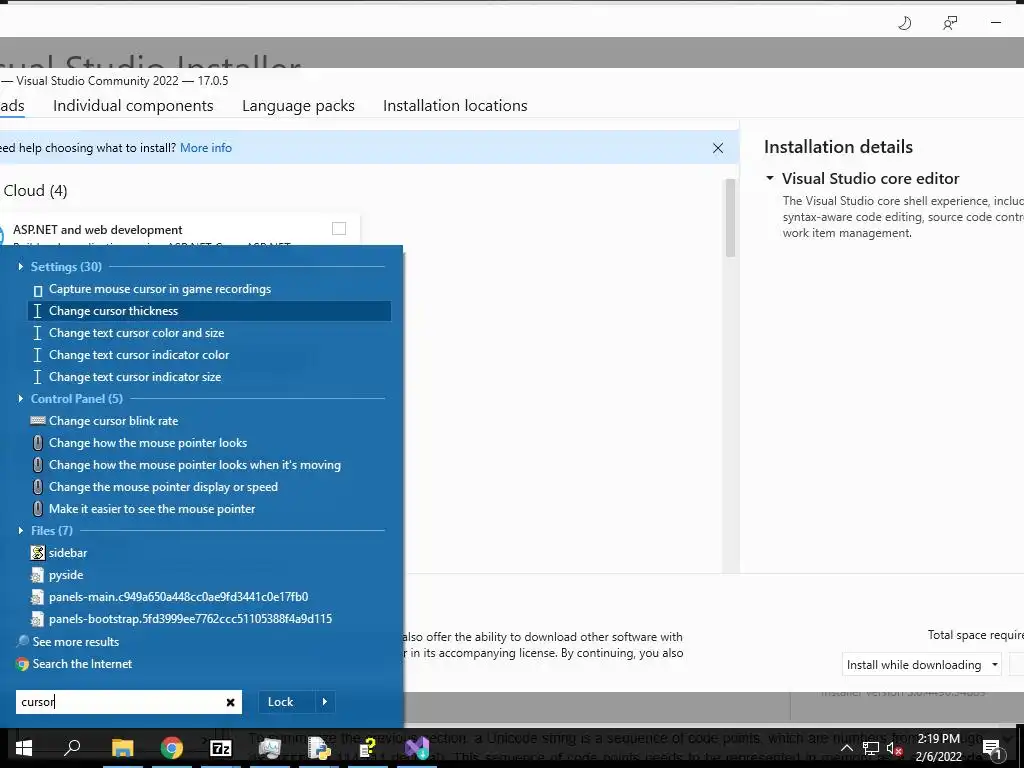
Task: Open Python app icon in taskbar
Action: pyautogui.click(x=319, y=748)
